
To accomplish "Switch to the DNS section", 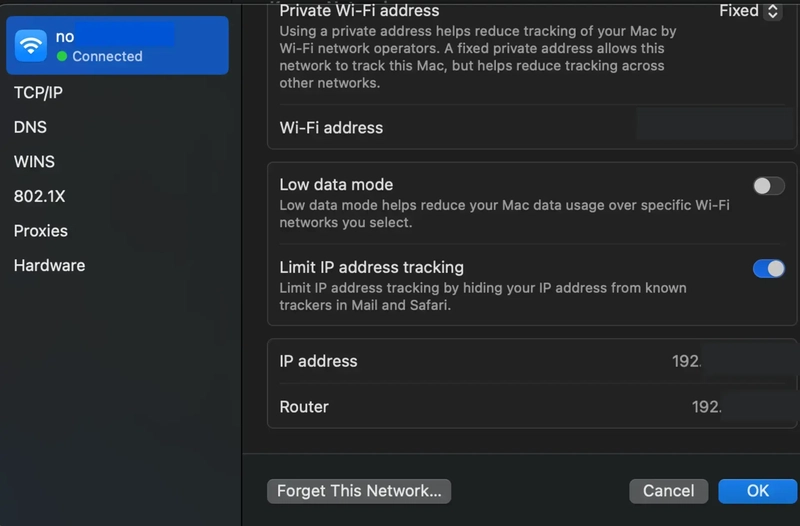I will coord(30,127).
